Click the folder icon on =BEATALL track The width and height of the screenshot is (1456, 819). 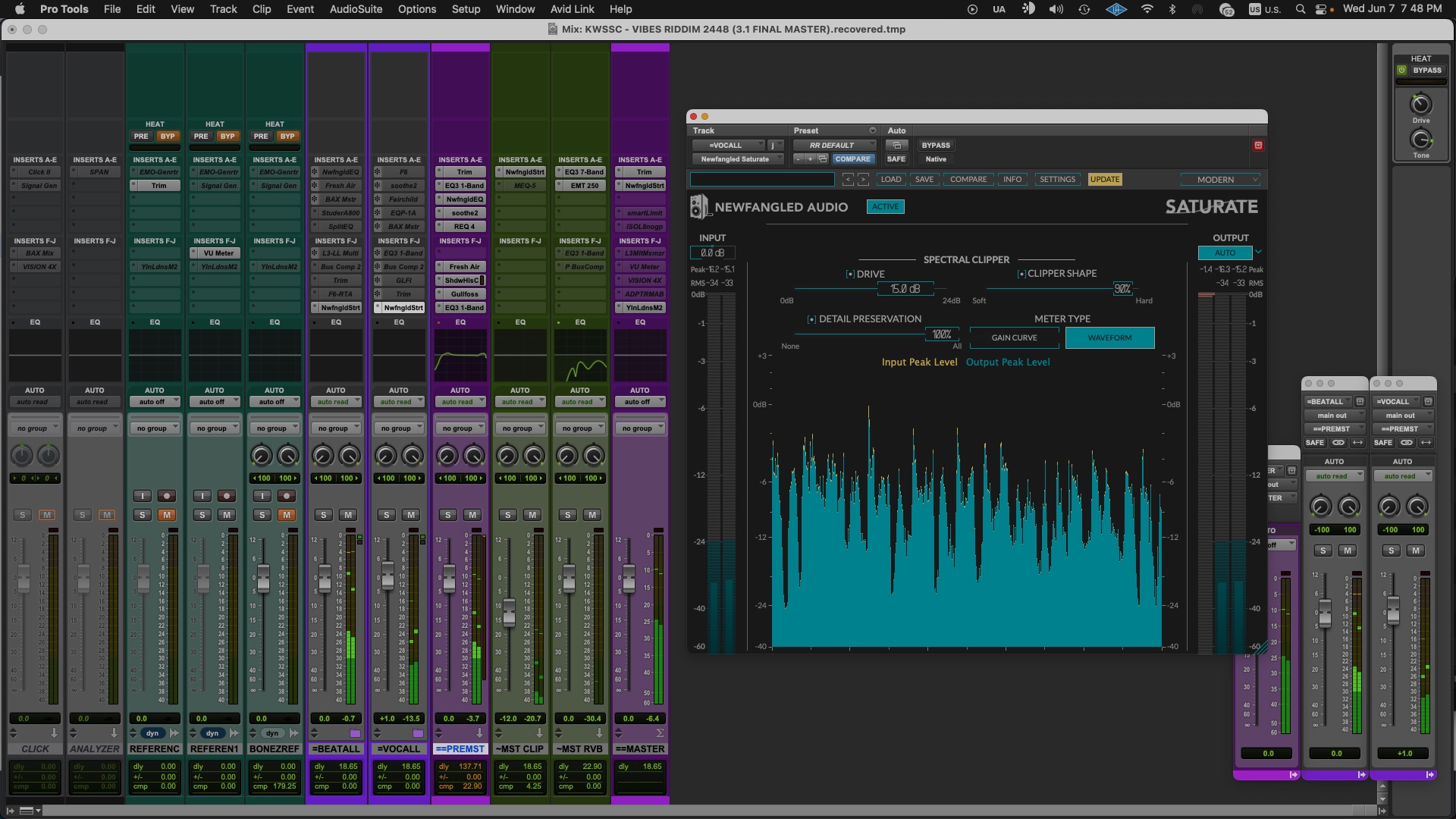[355, 733]
